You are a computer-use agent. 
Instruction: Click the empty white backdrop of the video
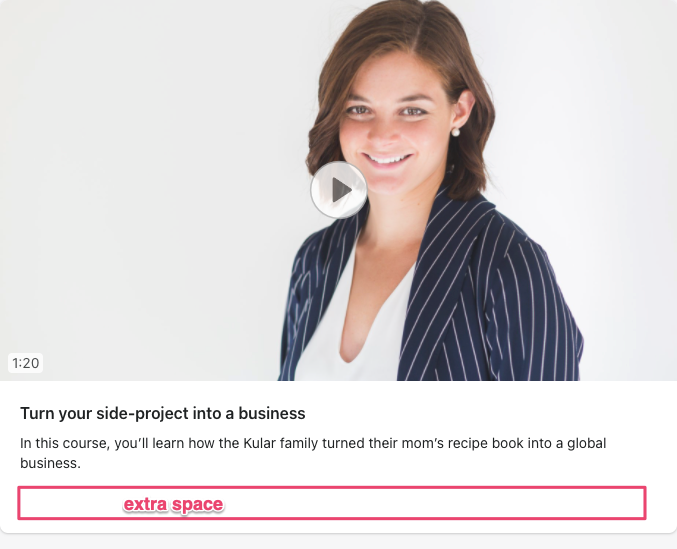pyautogui.click(x=130, y=173)
